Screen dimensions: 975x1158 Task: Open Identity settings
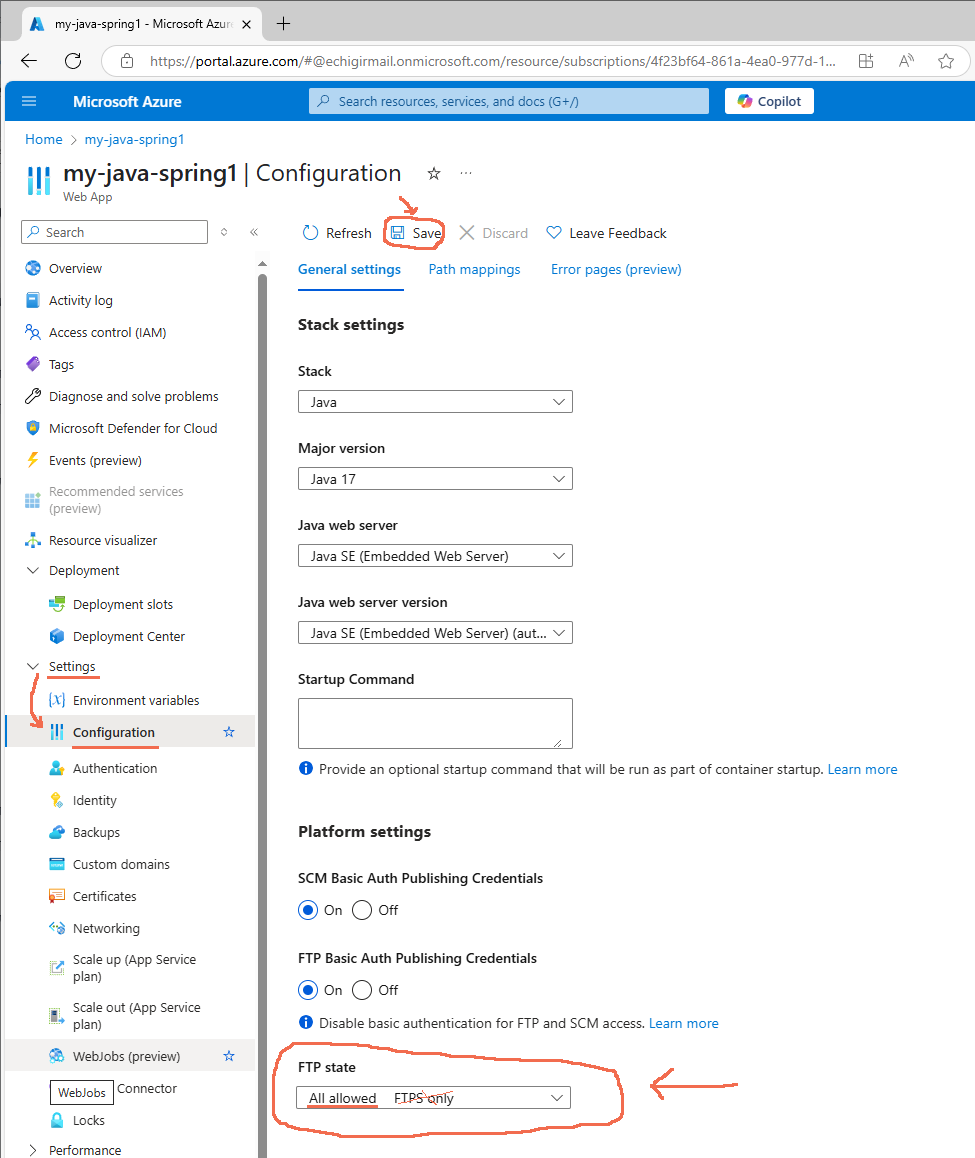tap(95, 800)
